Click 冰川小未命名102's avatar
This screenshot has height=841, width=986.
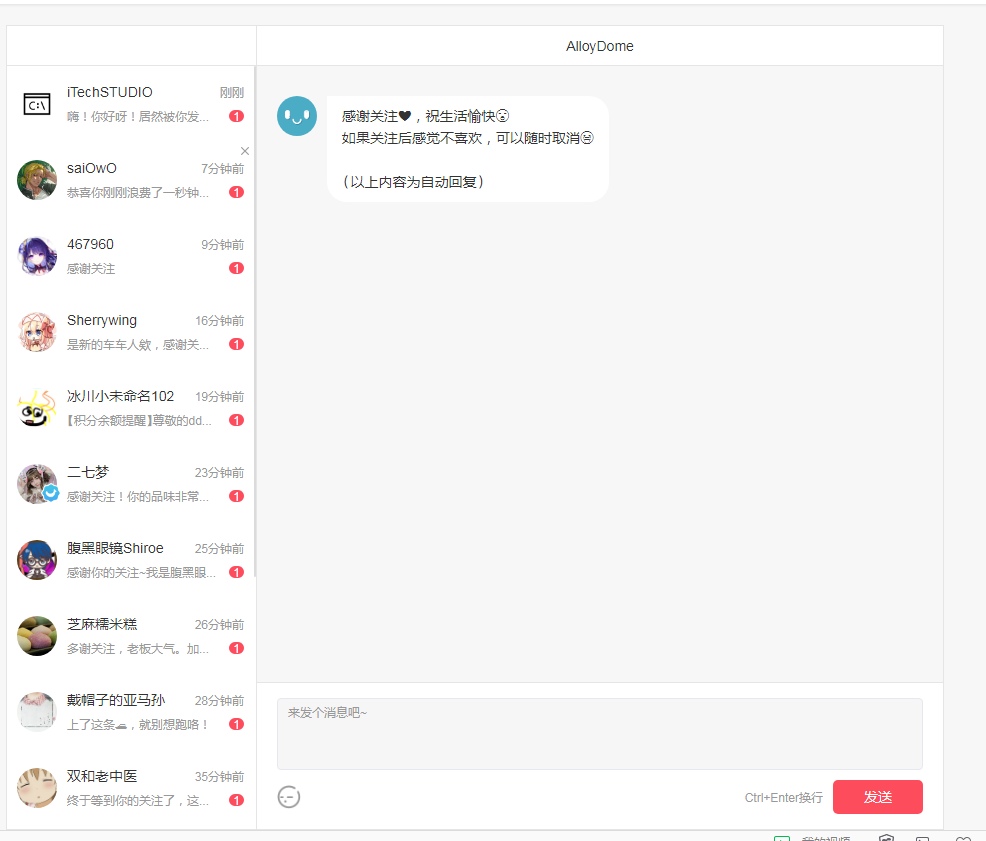[x=37, y=408]
